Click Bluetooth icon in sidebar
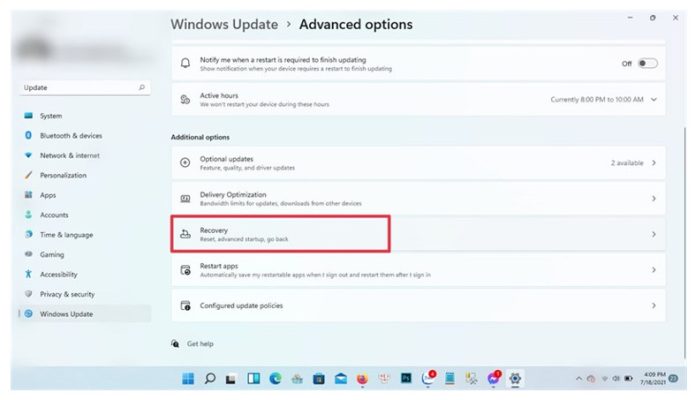This screenshot has width=695, height=400. [28, 135]
